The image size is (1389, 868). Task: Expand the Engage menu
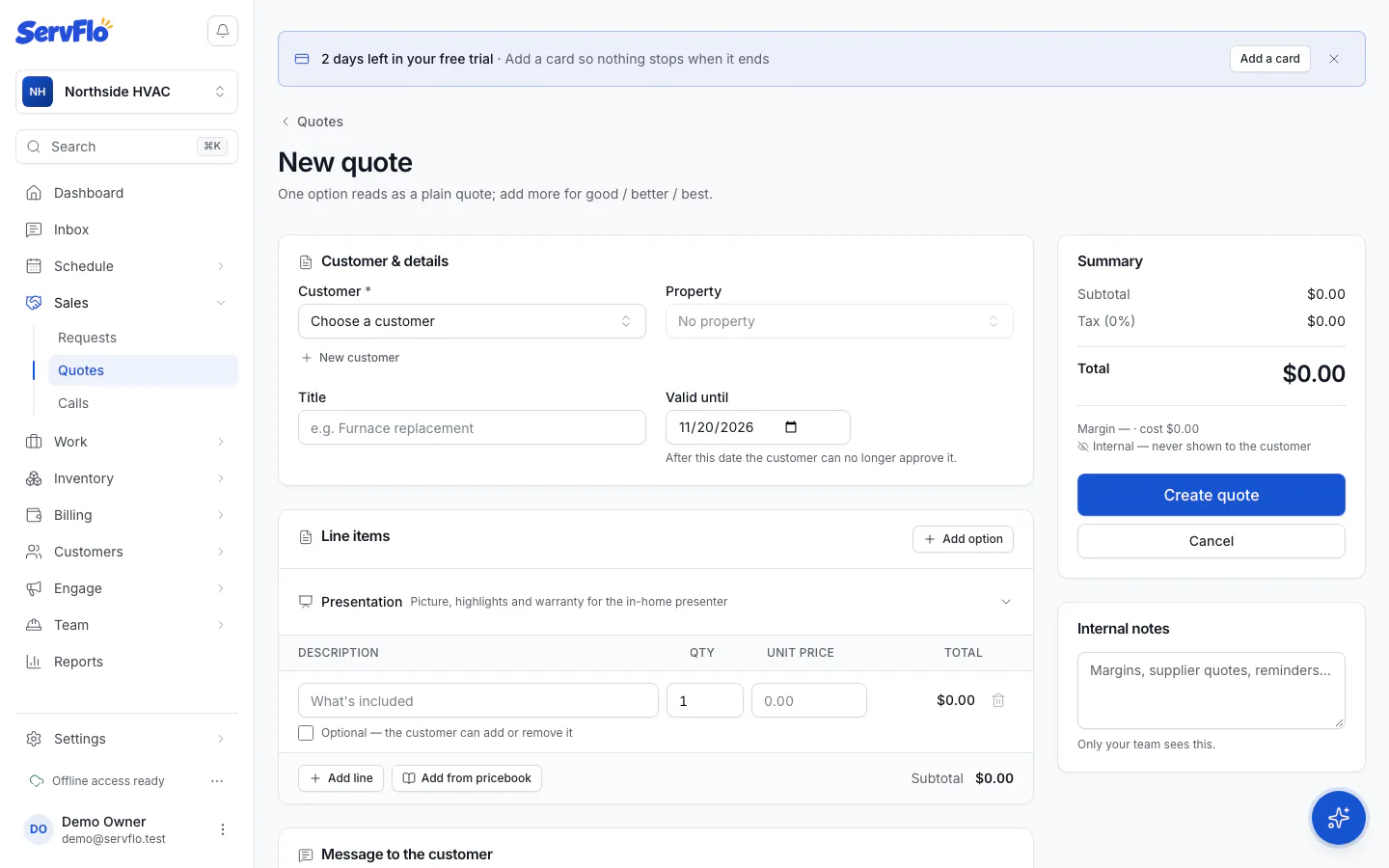[x=126, y=588]
